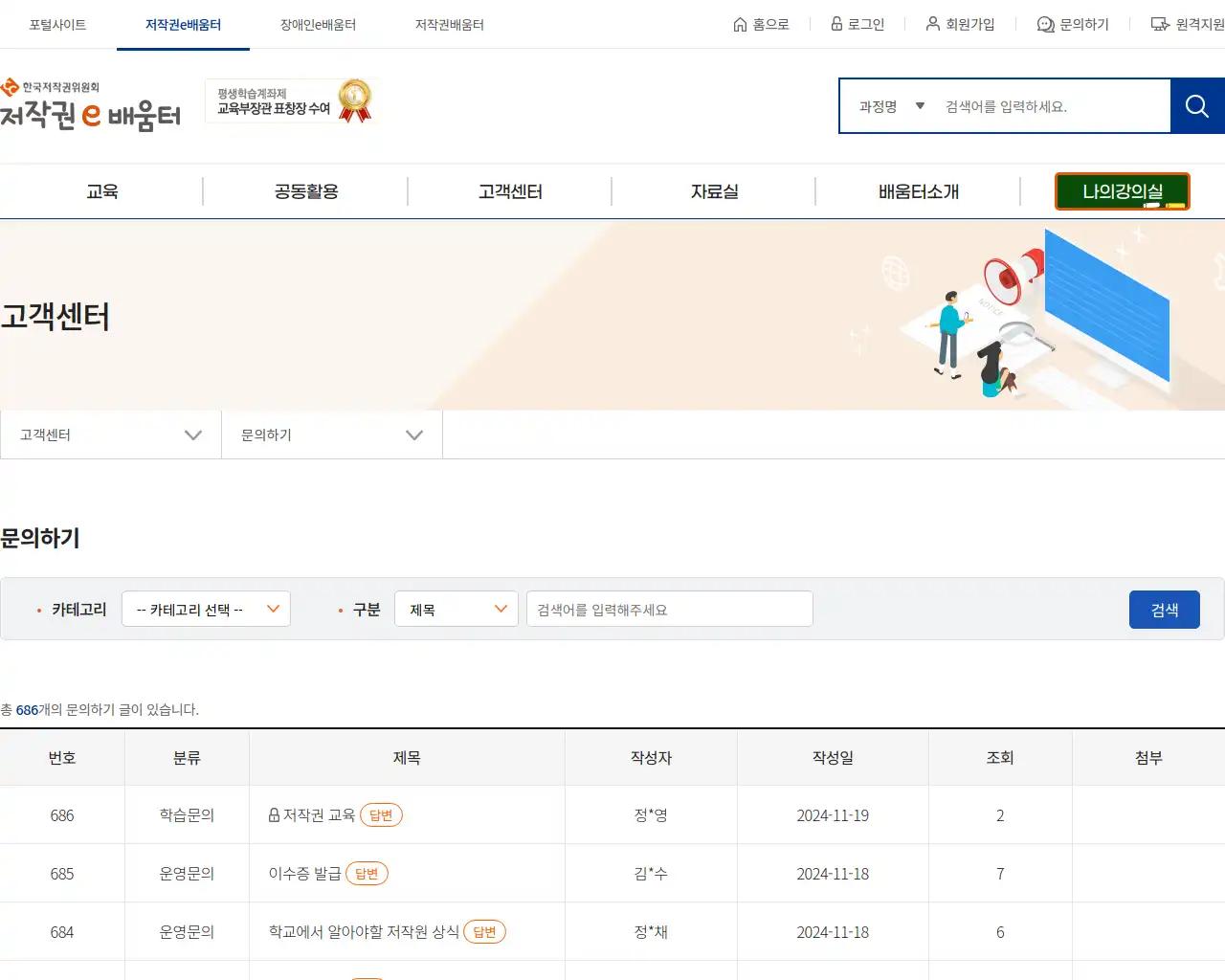Click the 답변 badge on row 686
Screen dimensions: 1225x980
381,815
